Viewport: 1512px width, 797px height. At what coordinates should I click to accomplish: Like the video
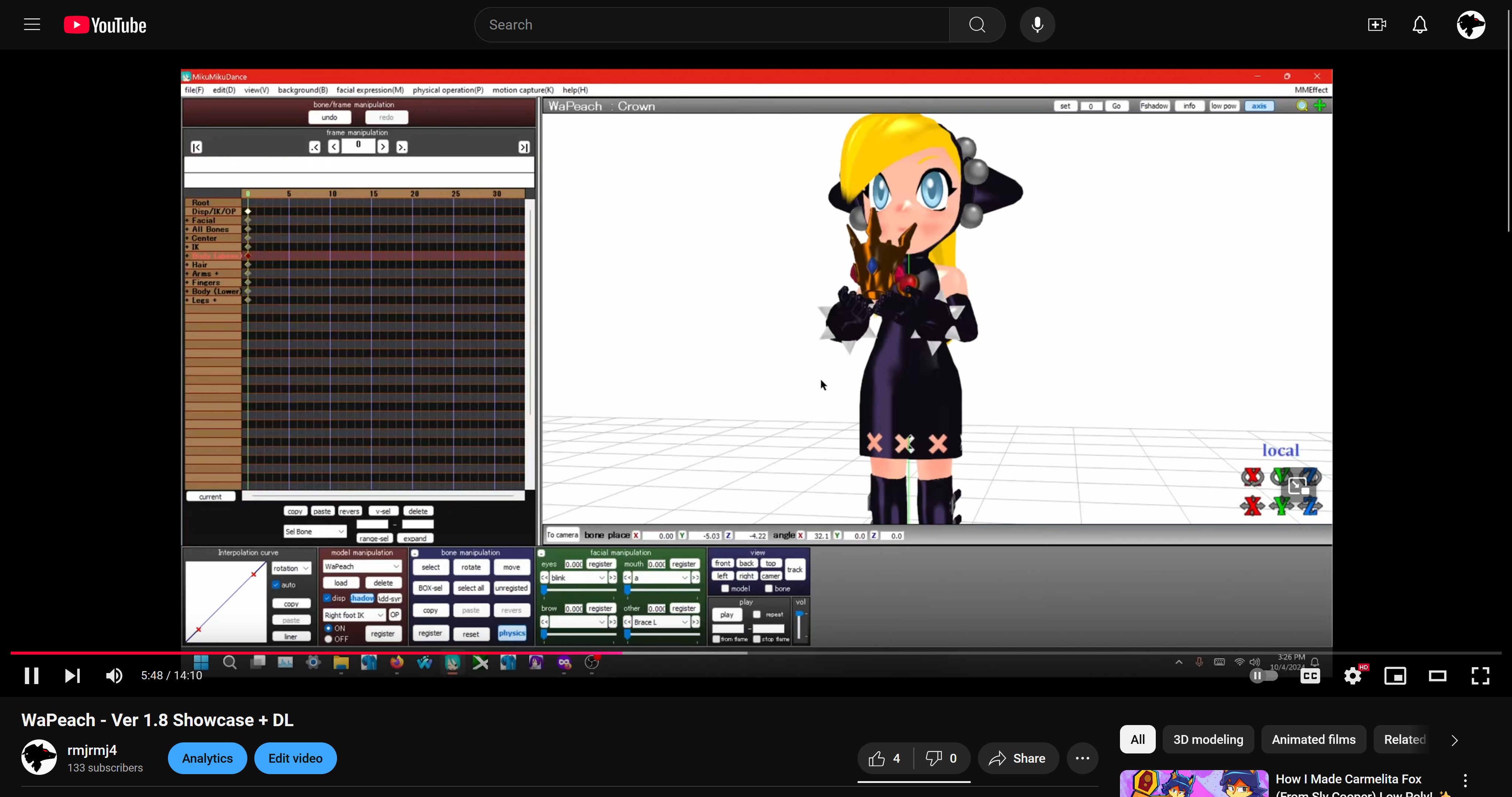click(x=885, y=758)
